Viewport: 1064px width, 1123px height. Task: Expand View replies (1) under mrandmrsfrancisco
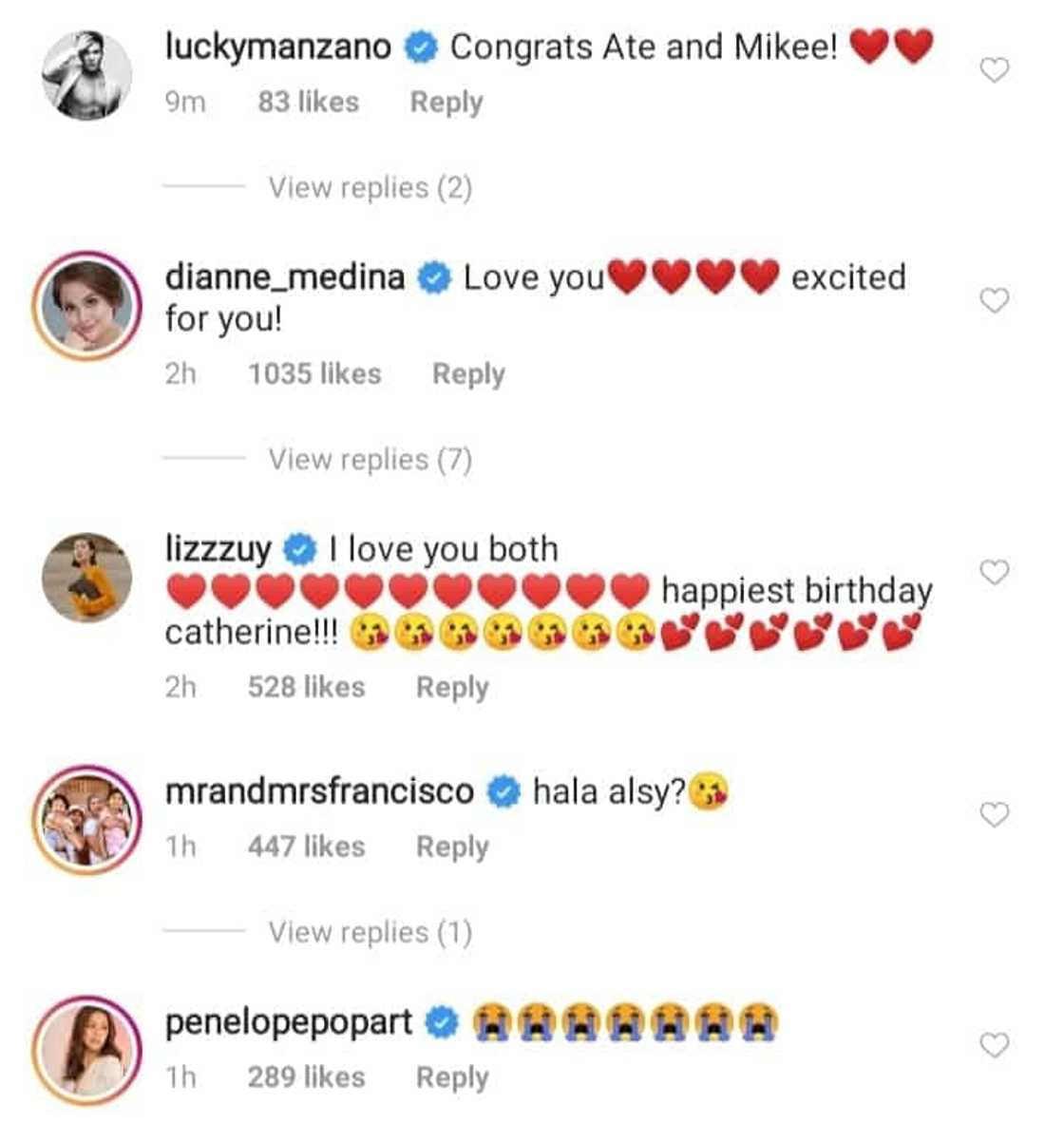coord(370,932)
